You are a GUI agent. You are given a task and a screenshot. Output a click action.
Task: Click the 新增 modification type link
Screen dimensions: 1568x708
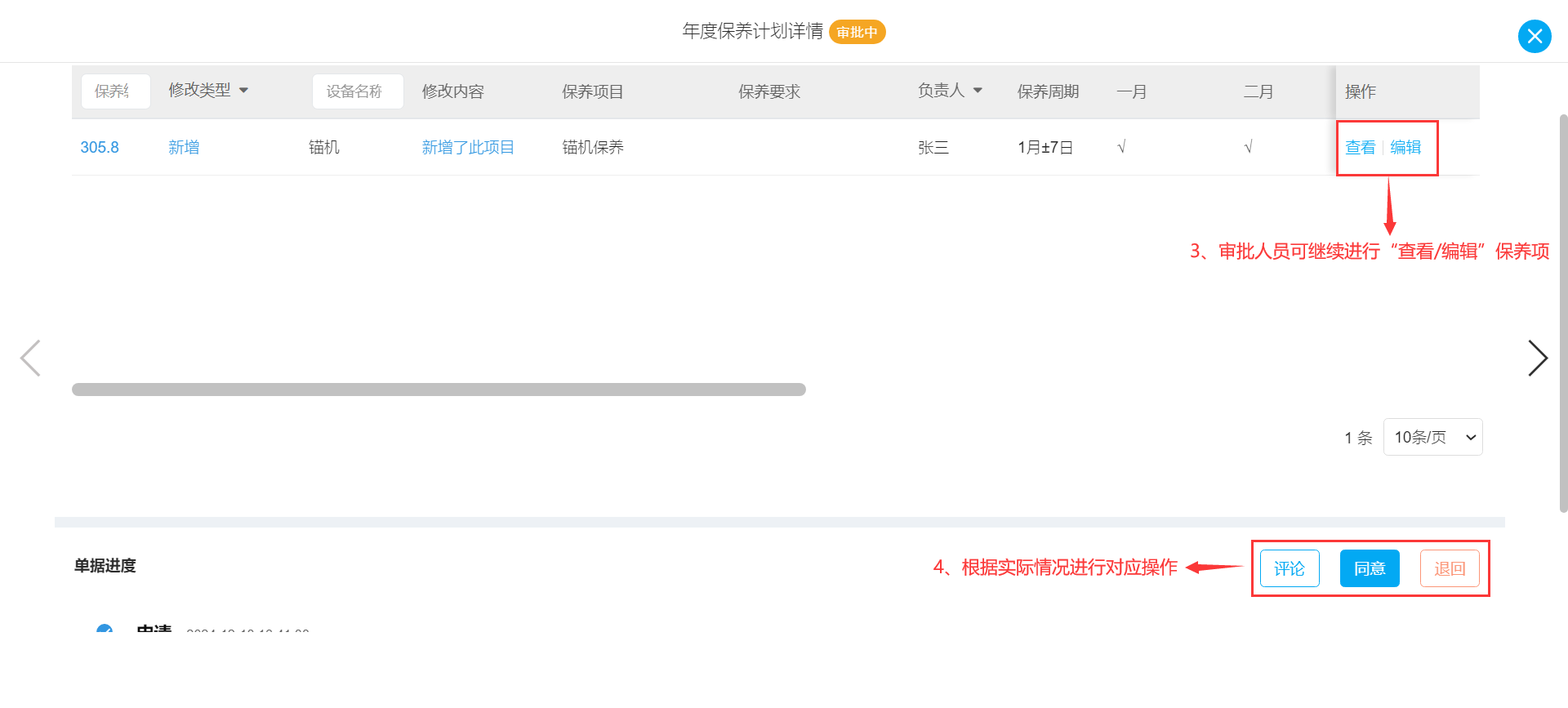pyautogui.click(x=184, y=147)
